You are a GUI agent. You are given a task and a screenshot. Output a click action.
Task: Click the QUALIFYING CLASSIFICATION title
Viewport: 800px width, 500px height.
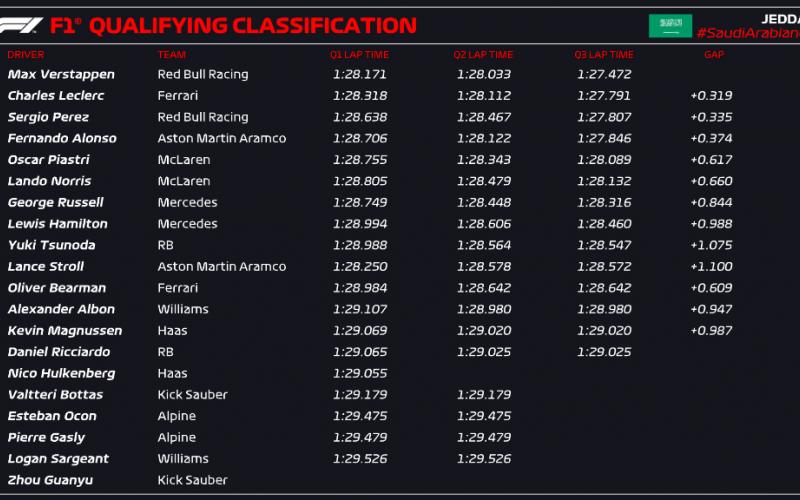tap(253, 26)
